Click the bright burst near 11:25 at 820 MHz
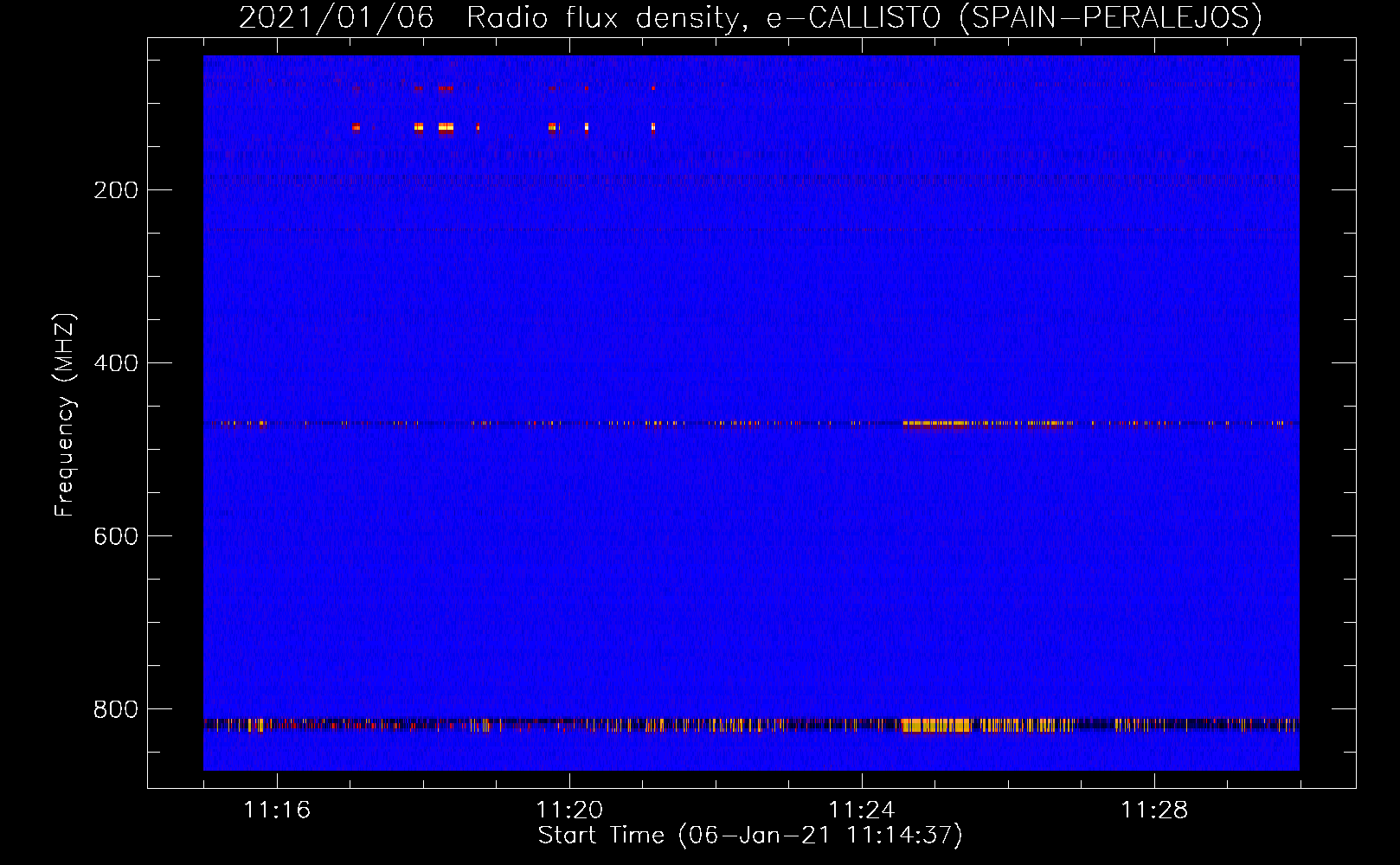 [937, 725]
